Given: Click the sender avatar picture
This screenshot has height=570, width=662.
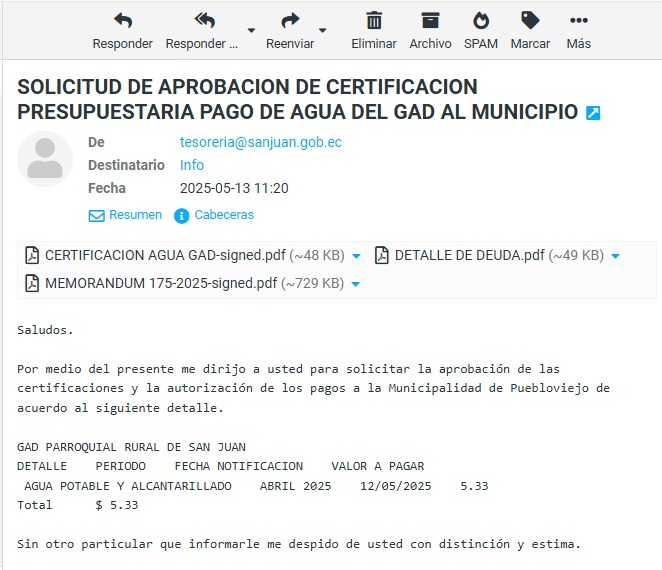Looking at the screenshot, I should point(45,159).
